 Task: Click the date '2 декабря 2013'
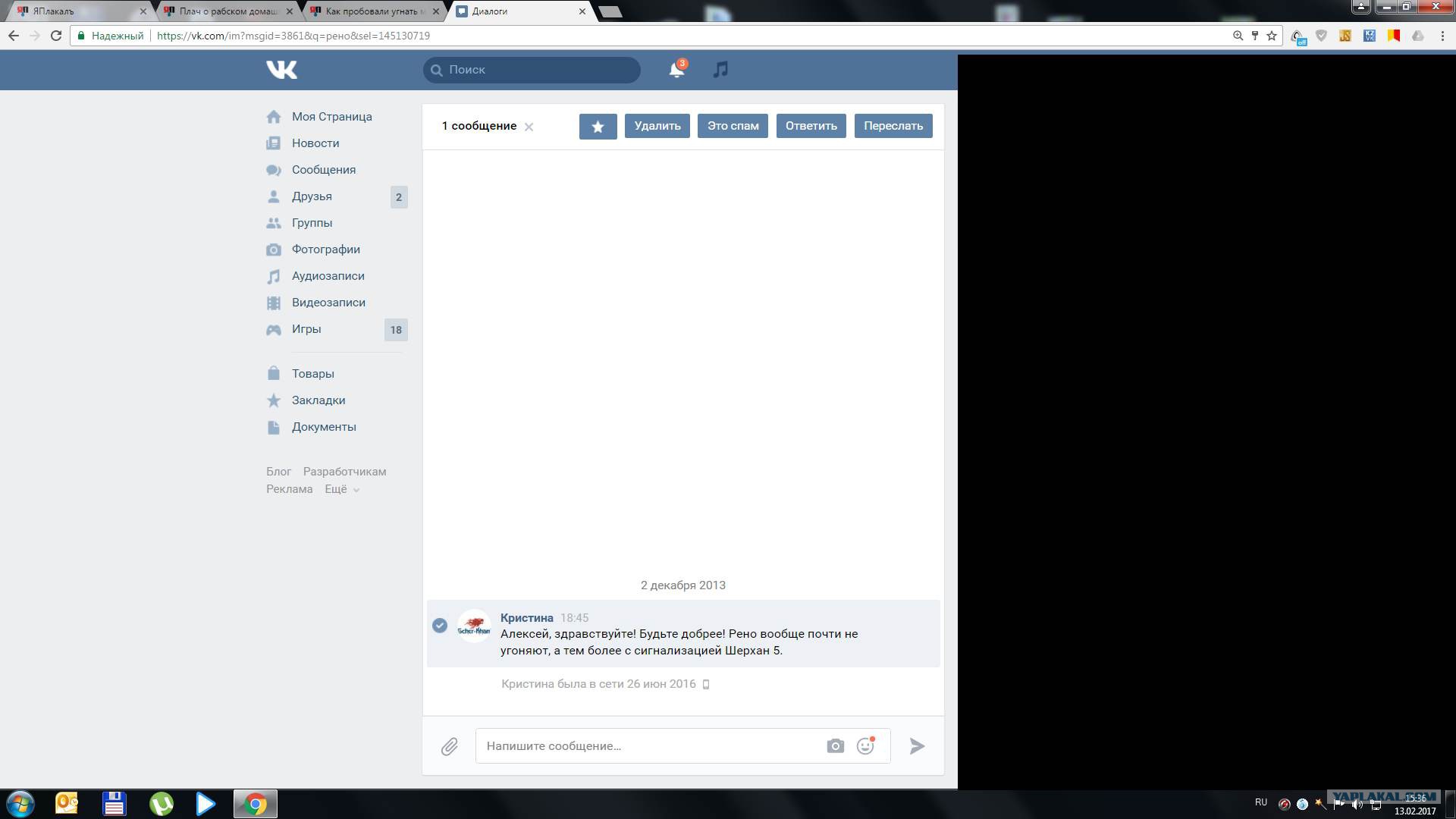point(683,585)
